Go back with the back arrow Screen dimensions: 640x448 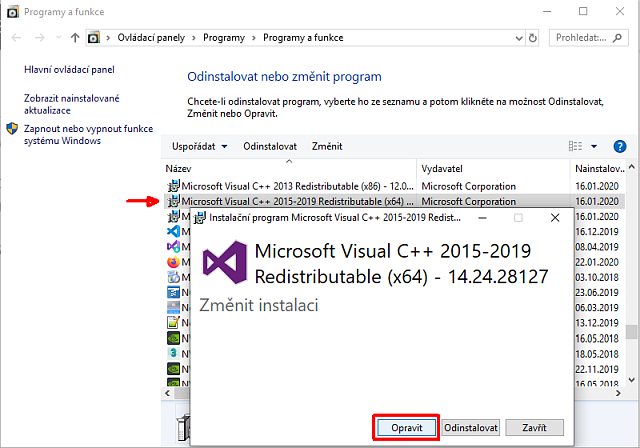[x=16, y=38]
